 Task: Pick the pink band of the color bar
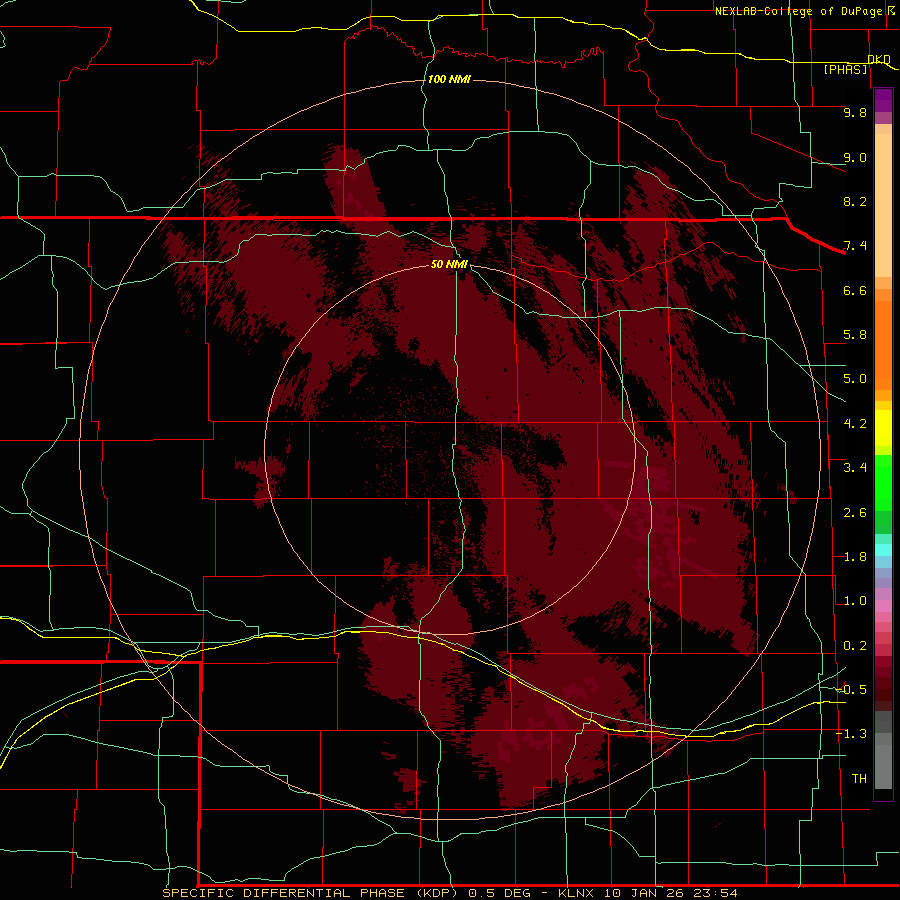(x=883, y=606)
